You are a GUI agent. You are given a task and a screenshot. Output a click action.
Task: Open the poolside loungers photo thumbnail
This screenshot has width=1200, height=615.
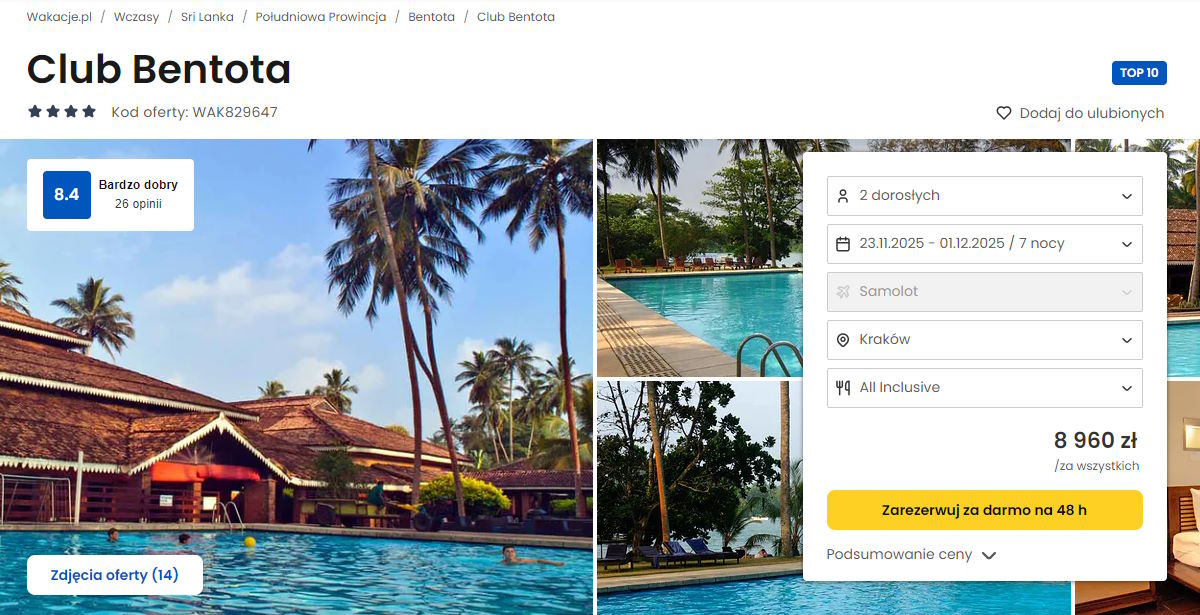(699, 497)
